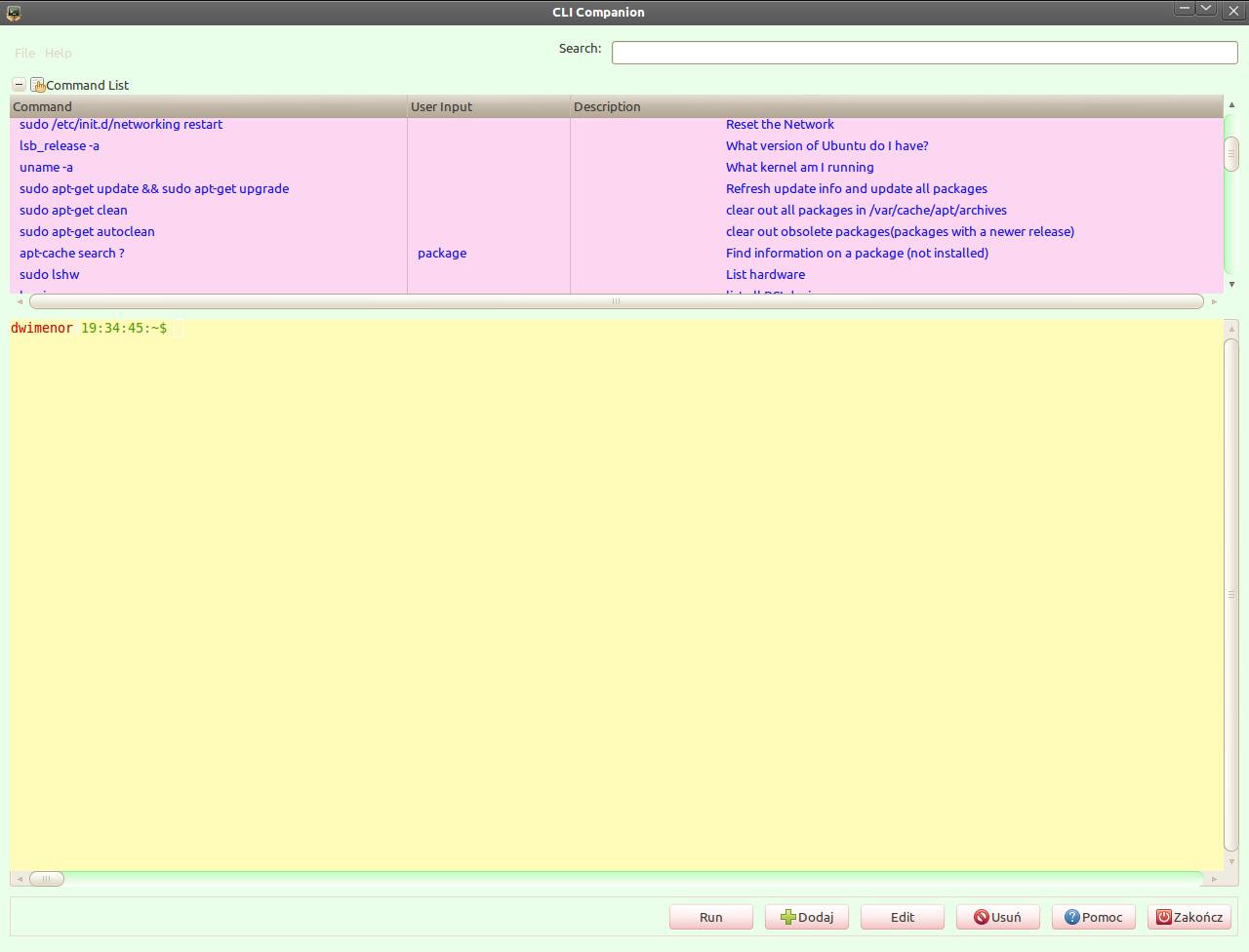Click the Run button
The width and height of the screenshot is (1249, 952).
[711, 917]
